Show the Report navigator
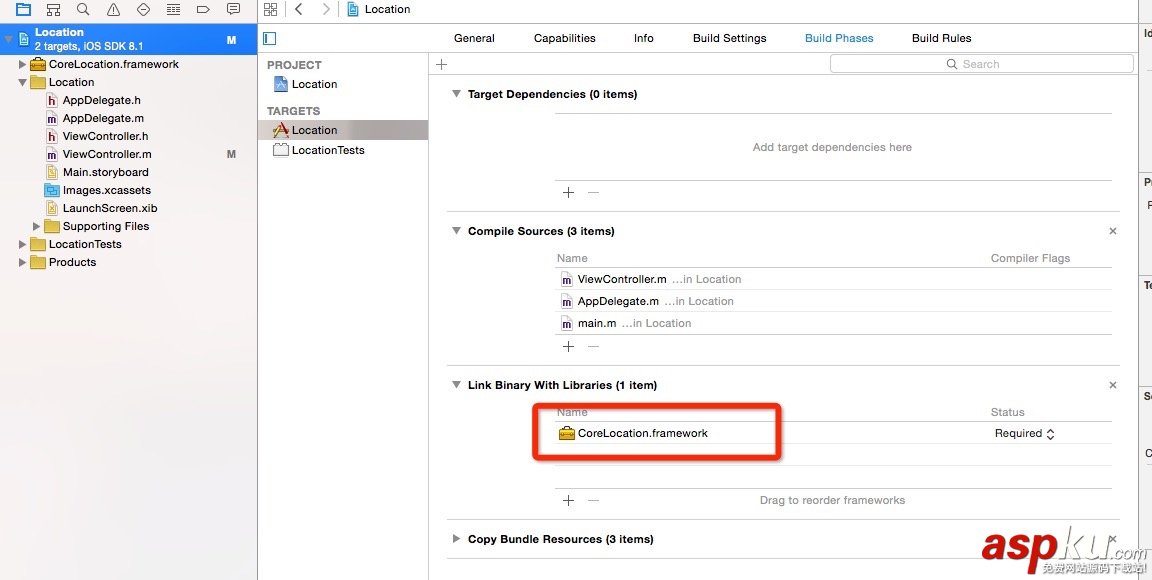Viewport: 1152px width, 580px height. click(x=233, y=9)
